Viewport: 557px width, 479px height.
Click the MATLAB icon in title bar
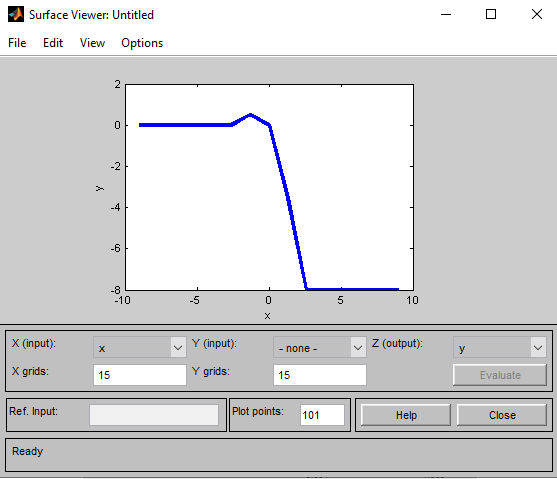pos(16,15)
